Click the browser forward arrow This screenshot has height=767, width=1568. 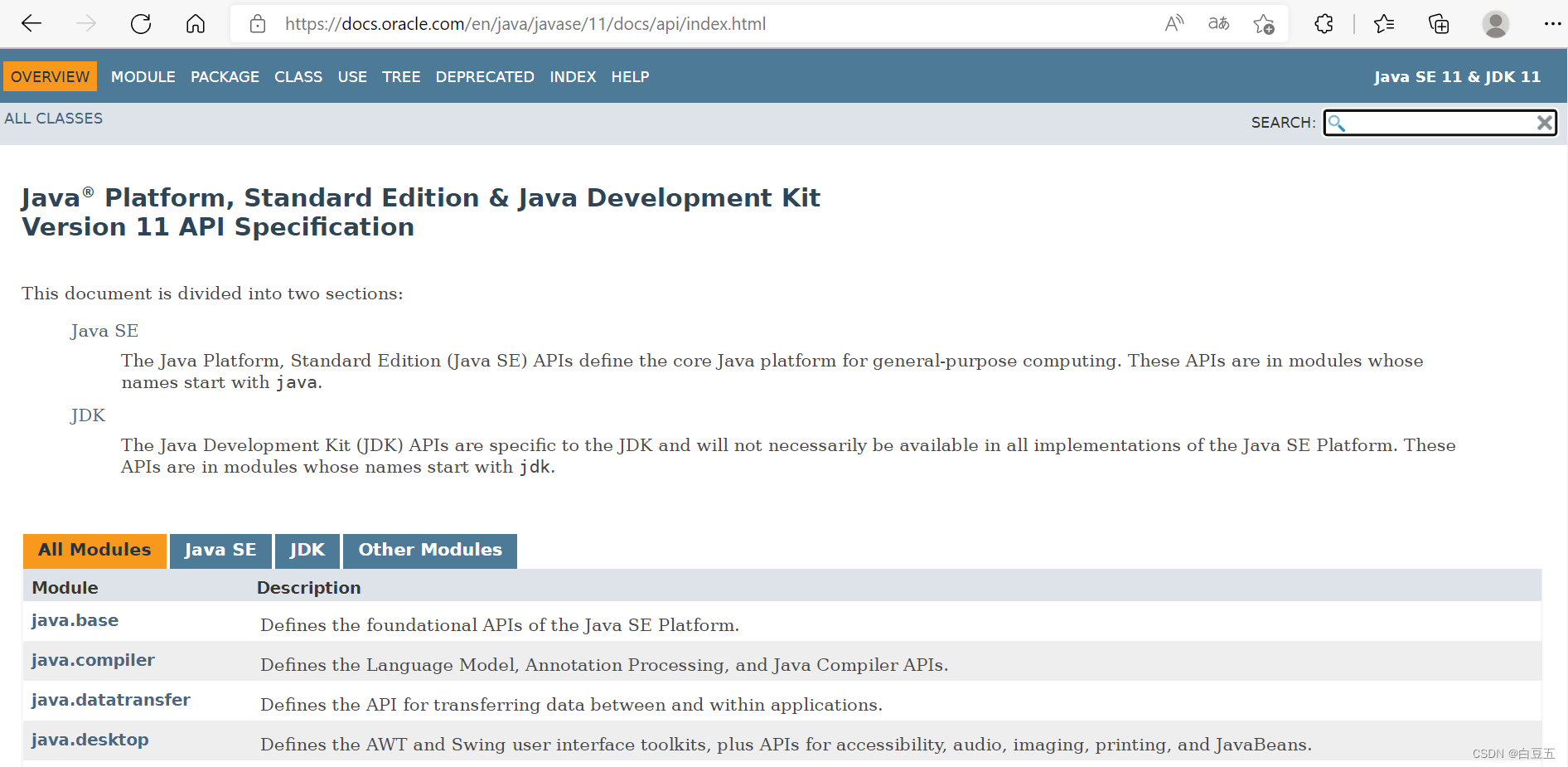click(86, 24)
